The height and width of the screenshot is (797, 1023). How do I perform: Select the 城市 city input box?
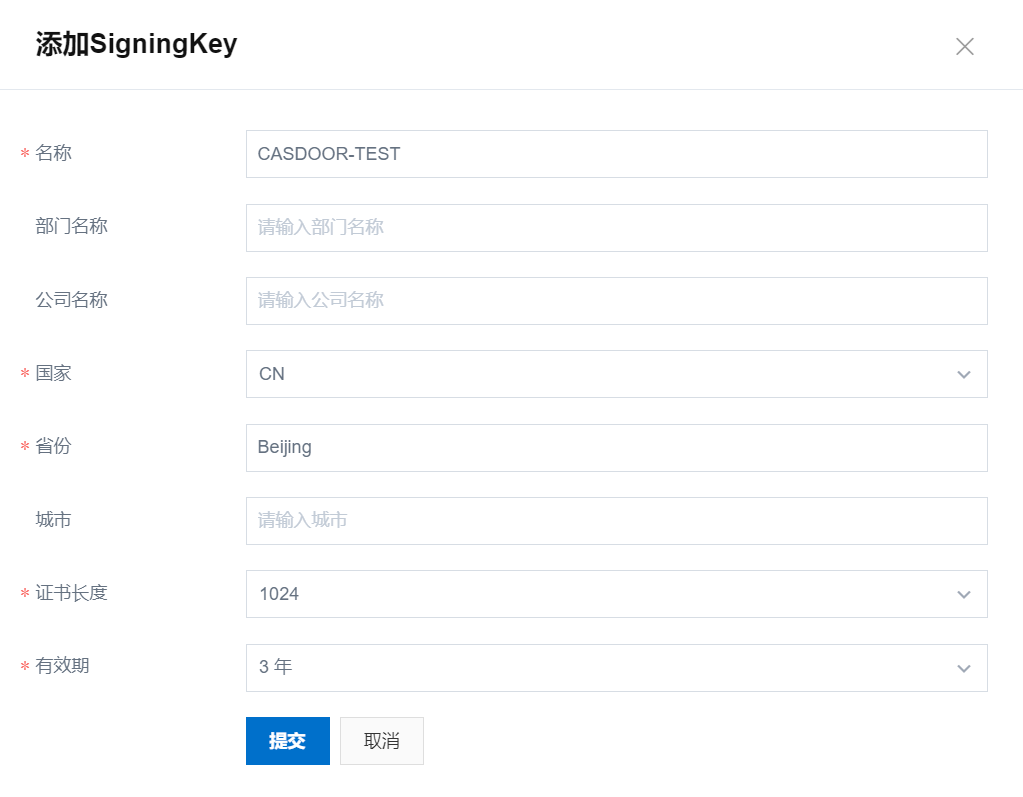615,520
